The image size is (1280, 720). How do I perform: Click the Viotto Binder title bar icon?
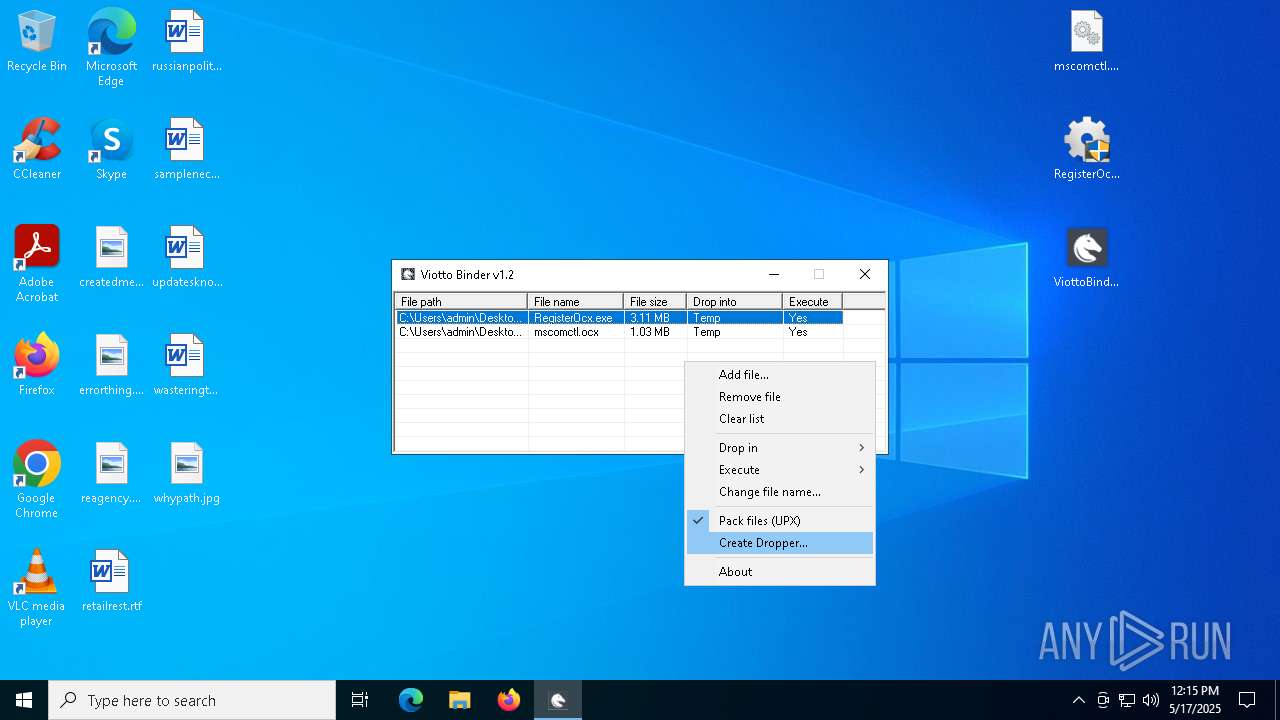[408, 274]
